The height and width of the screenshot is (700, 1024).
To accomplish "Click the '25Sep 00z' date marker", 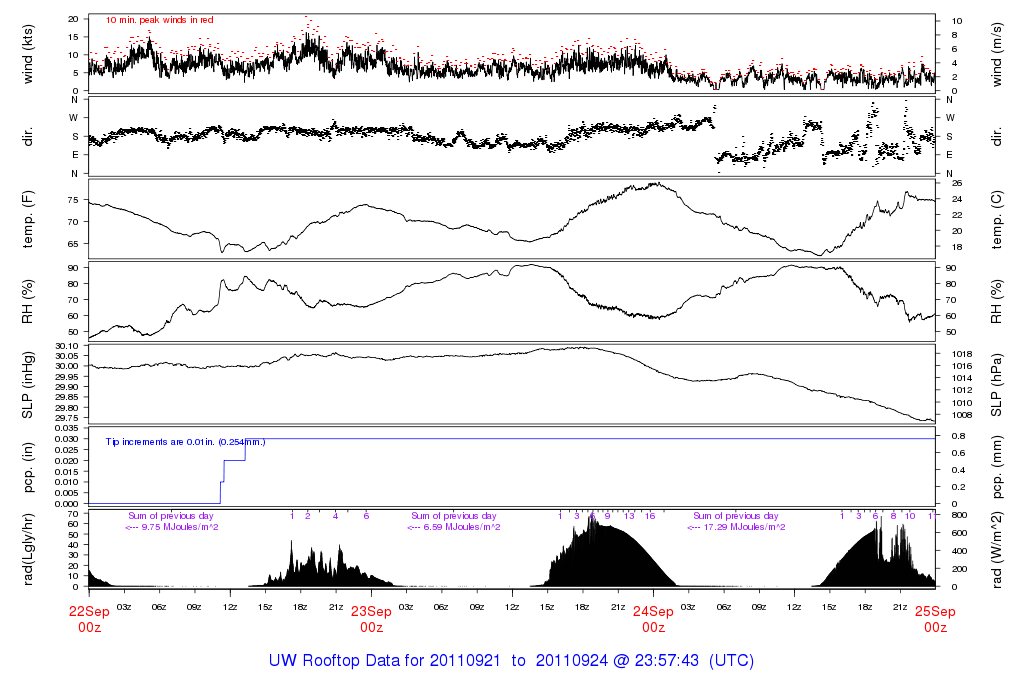I will tap(935, 619).
